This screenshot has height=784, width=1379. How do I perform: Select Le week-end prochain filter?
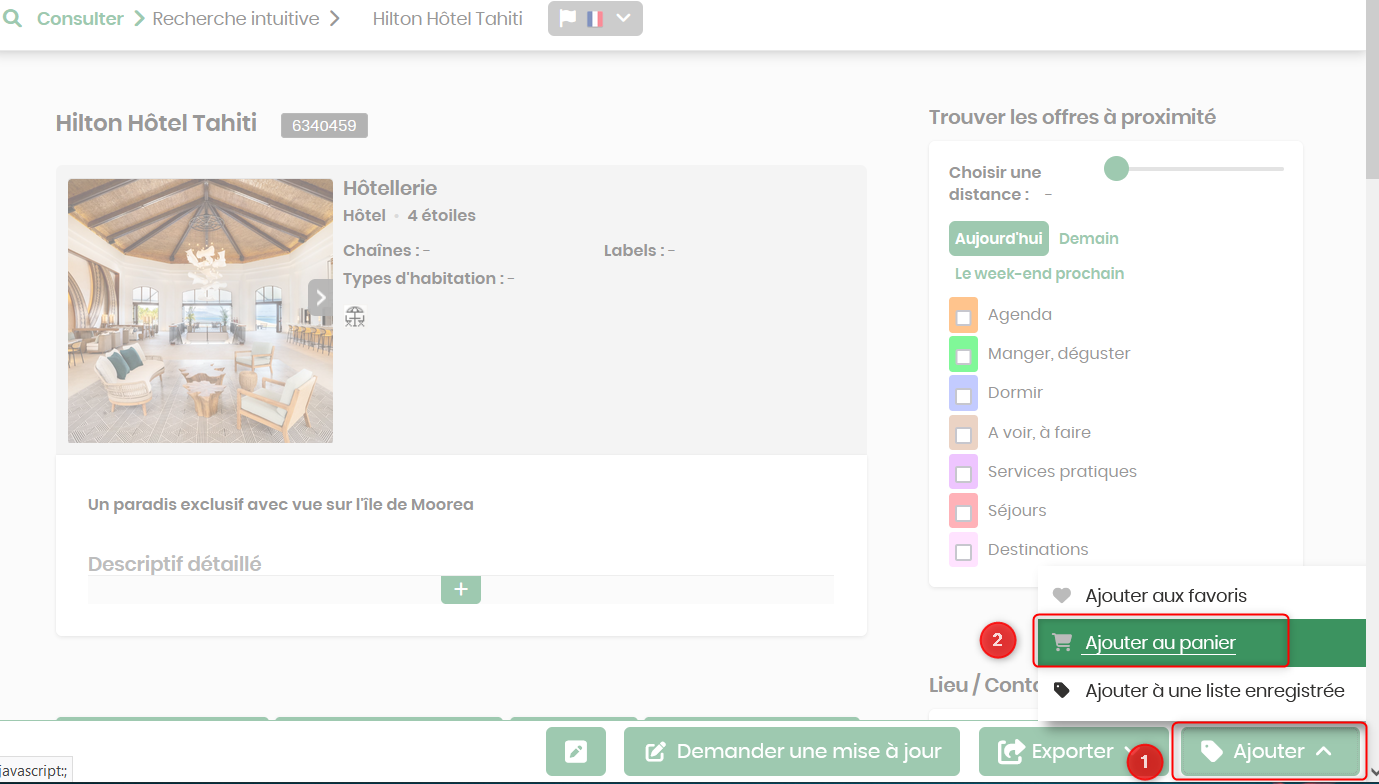click(1039, 274)
